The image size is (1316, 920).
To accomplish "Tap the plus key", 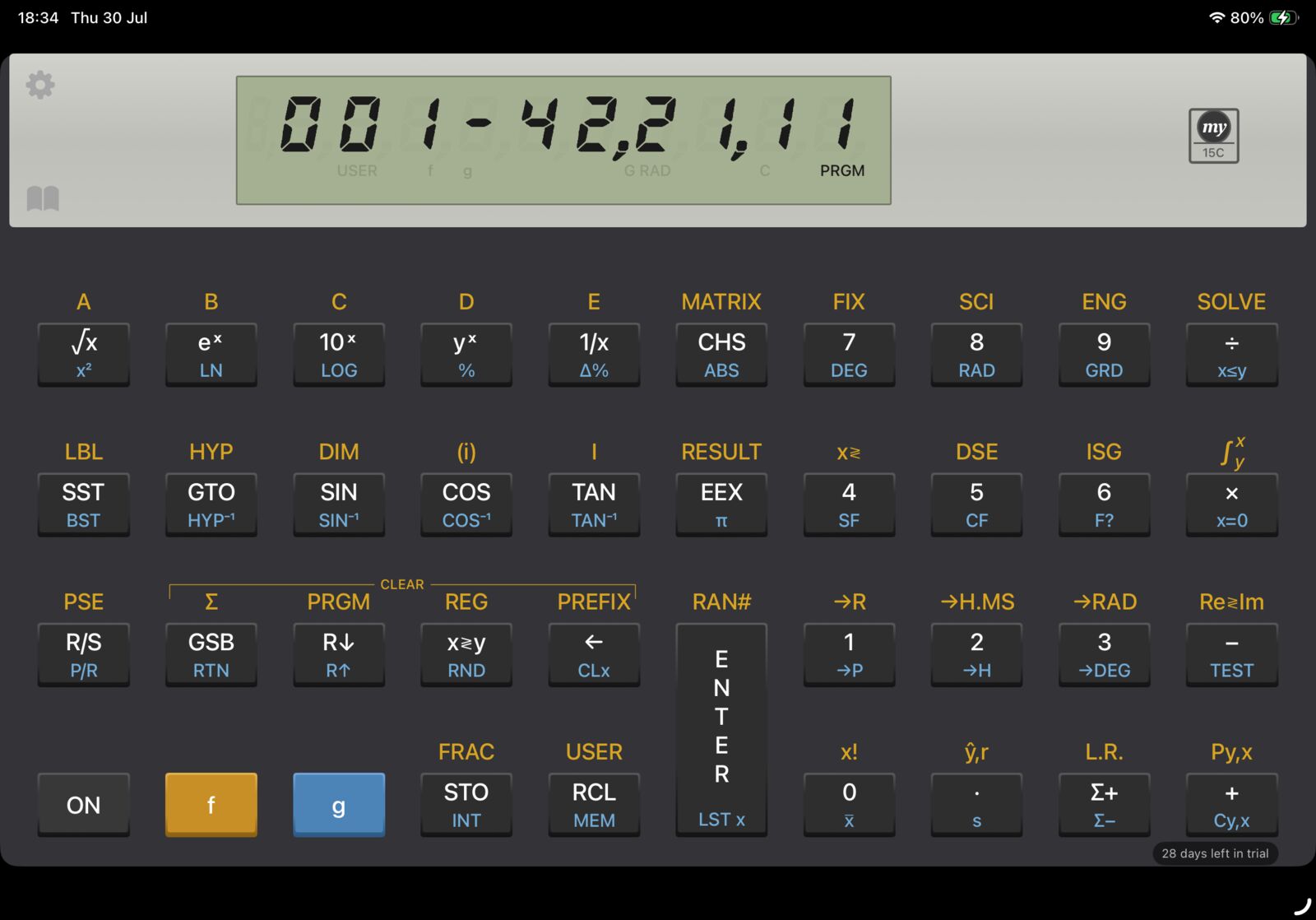I will click(1231, 805).
